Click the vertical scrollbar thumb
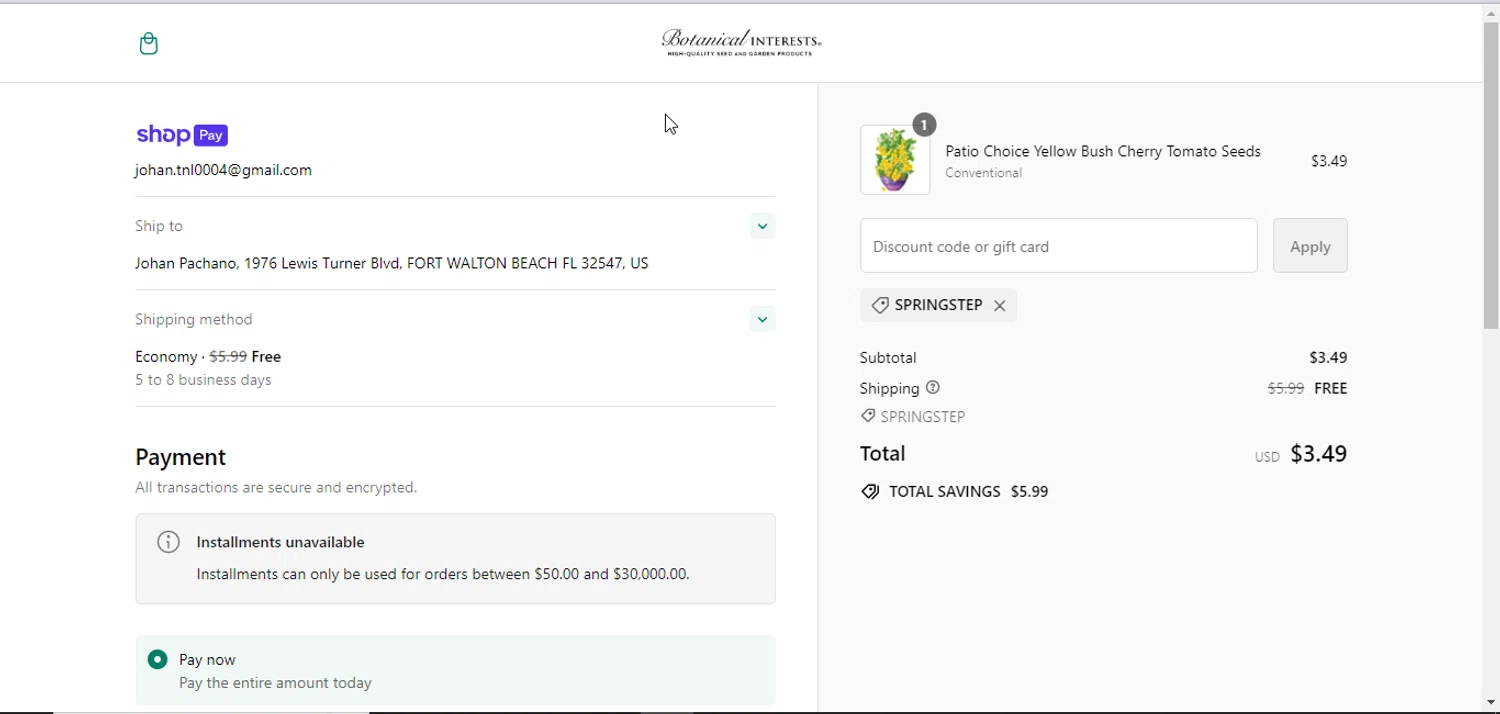 pos(1491,176)
